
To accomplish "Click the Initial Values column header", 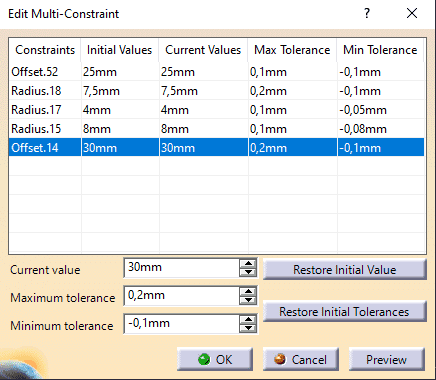I will pos(119,50).
